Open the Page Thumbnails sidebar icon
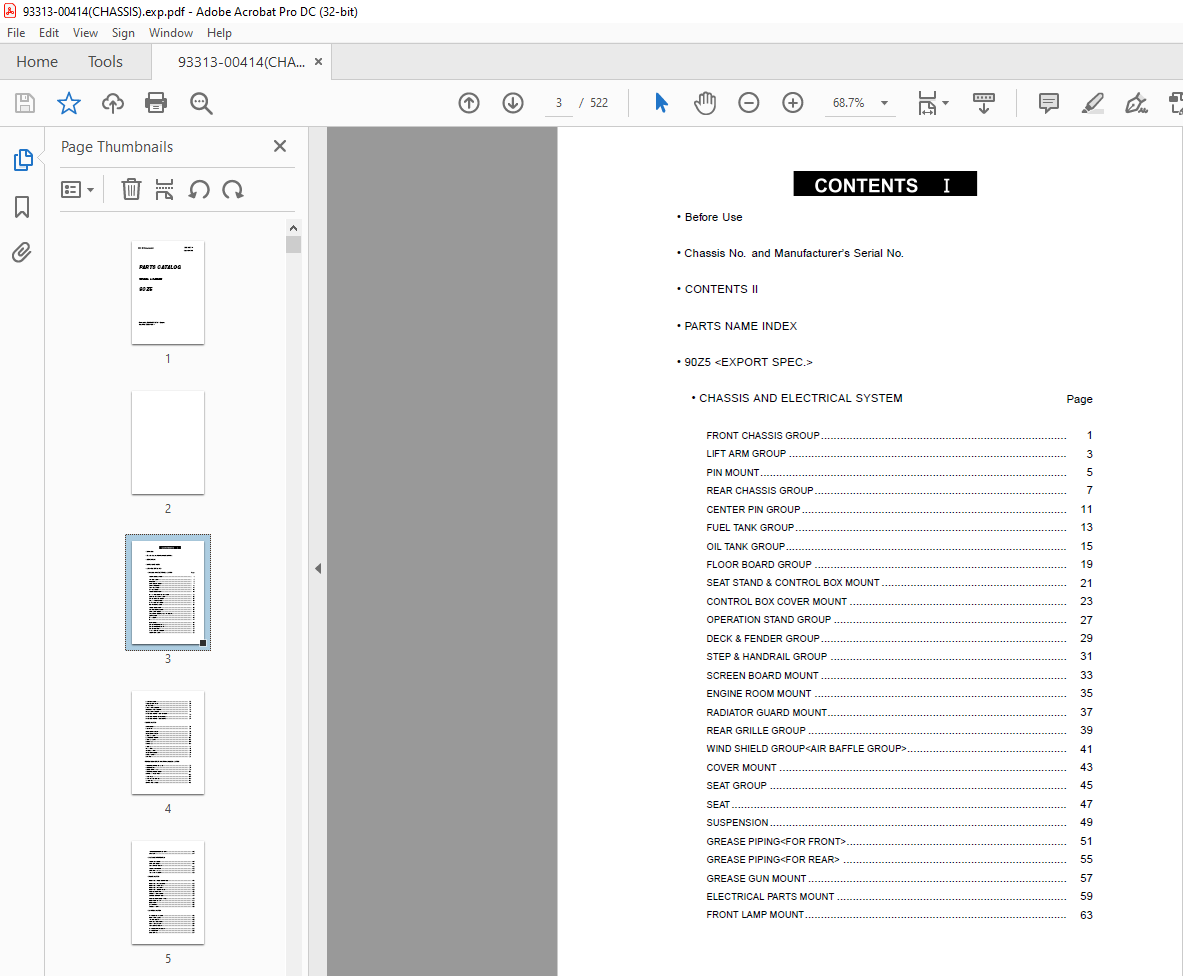Image resolution: width=1183 pixels, height=976 pixels. [x=23, y=160]
